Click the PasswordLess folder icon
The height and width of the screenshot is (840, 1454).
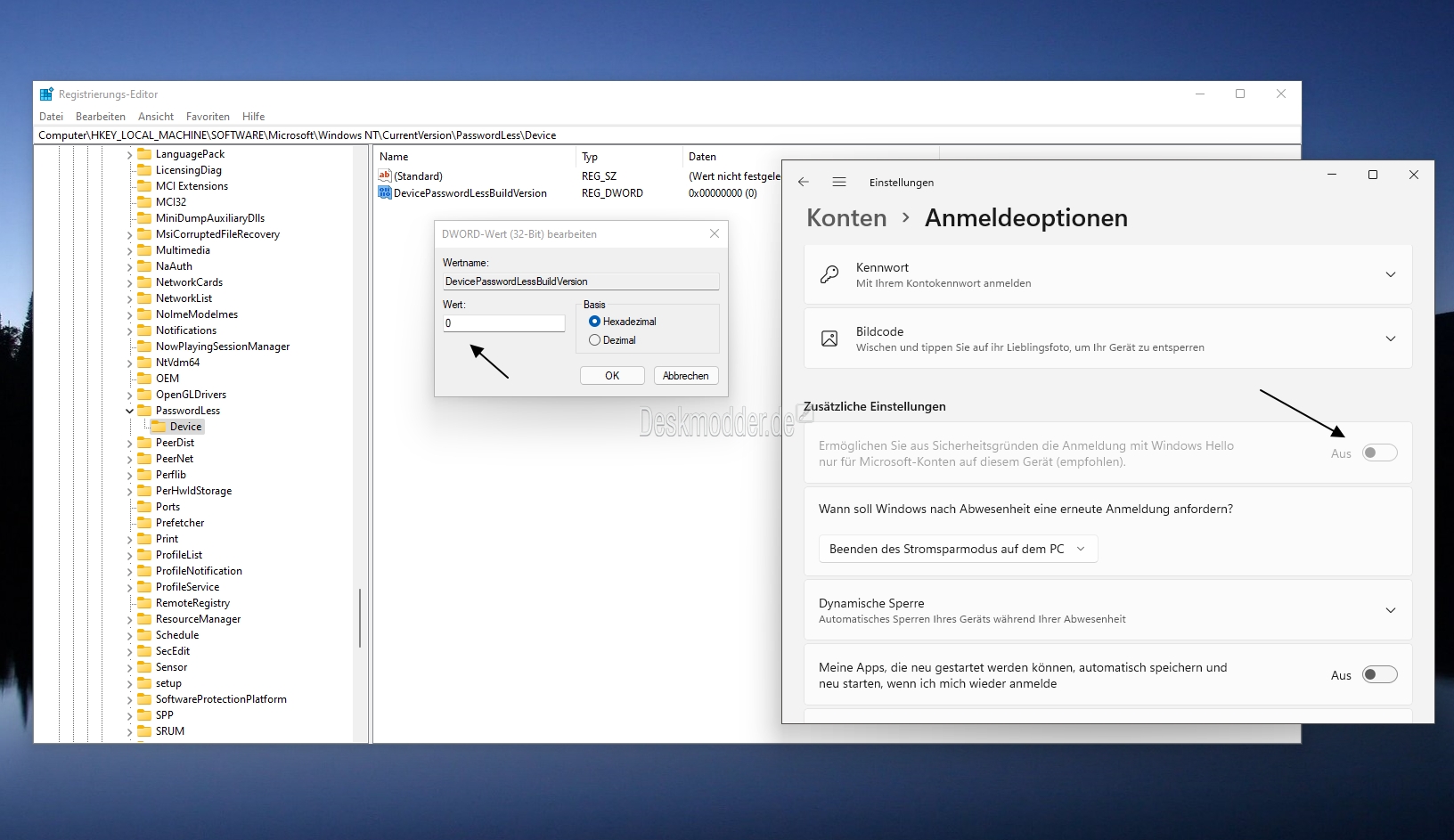pos(144,411)
